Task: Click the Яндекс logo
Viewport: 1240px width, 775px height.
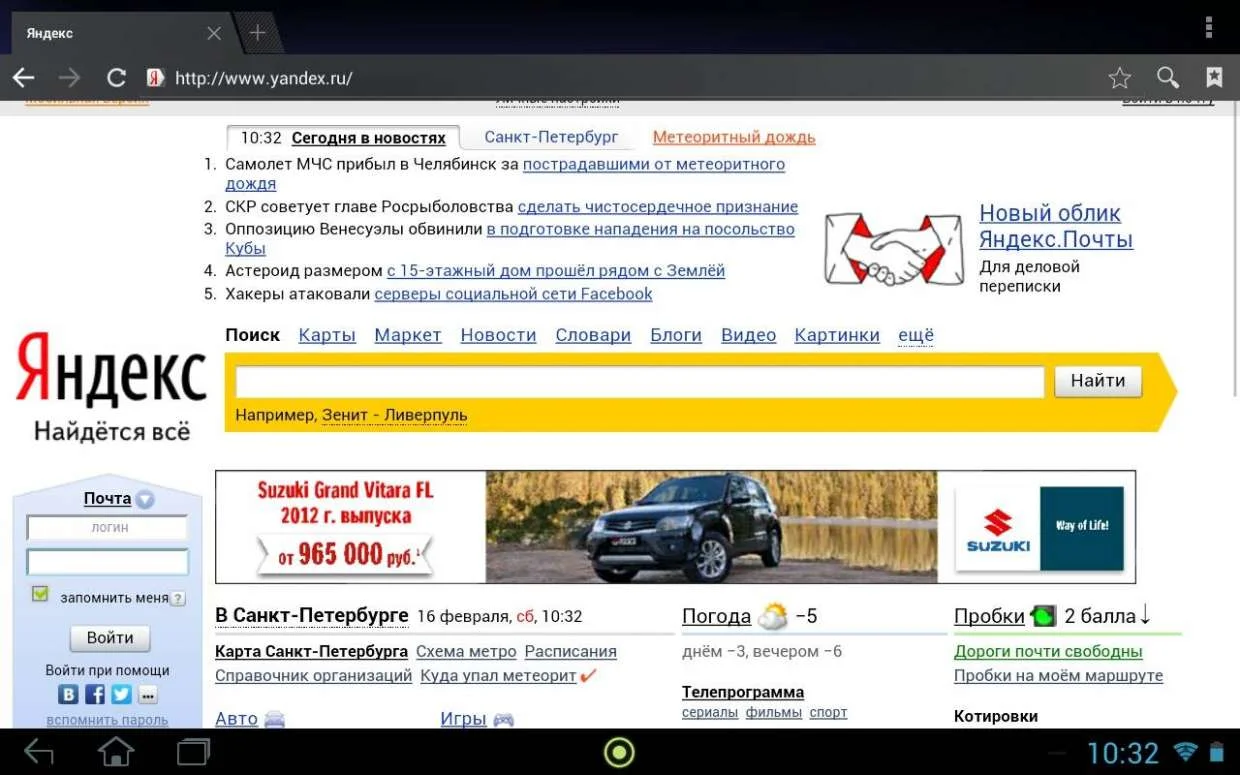Action: (x=111, y=371)
